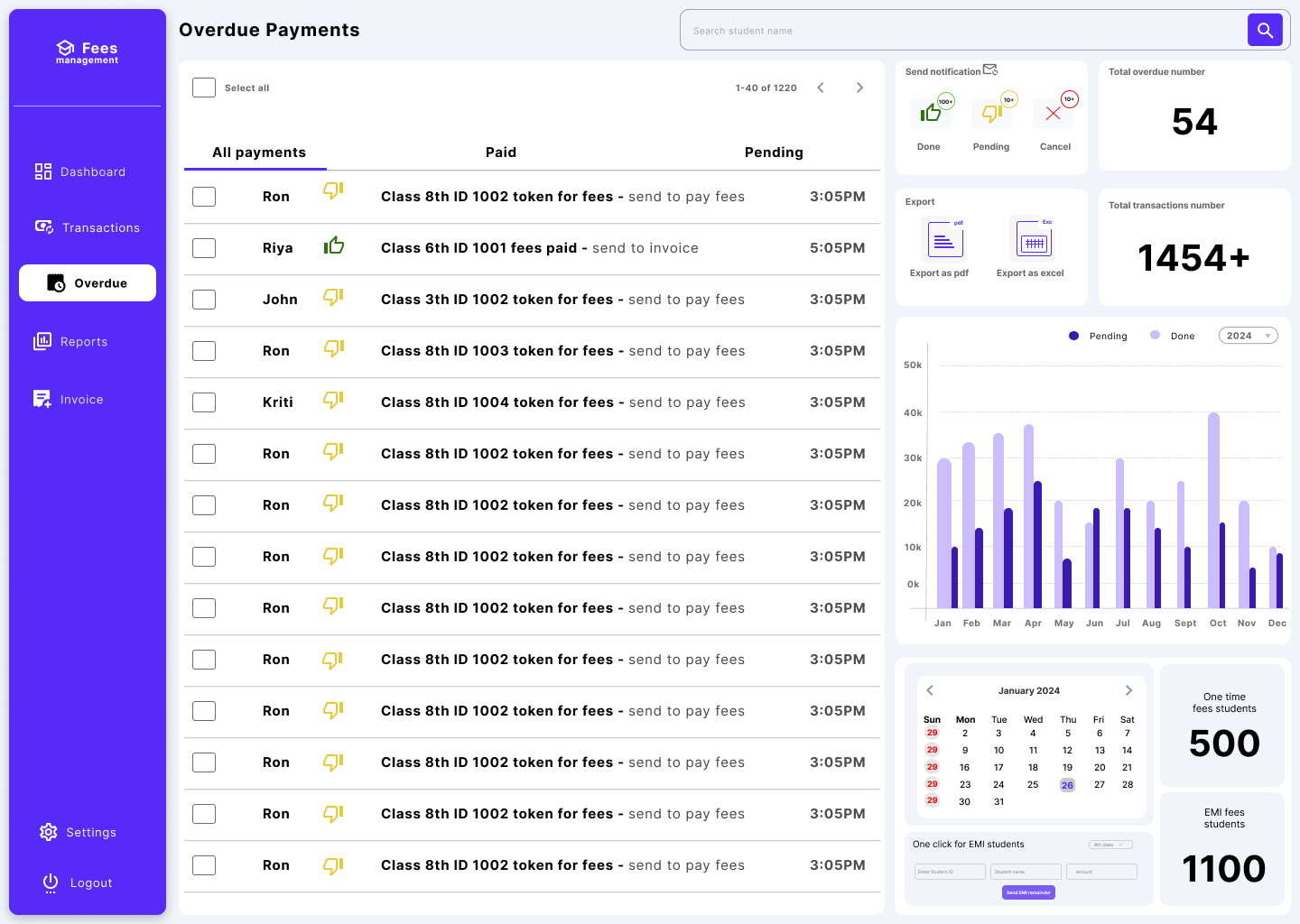This screenshot has width=1300, height=924.
Task: Click the Logout power icon
Action: (51, 882)
